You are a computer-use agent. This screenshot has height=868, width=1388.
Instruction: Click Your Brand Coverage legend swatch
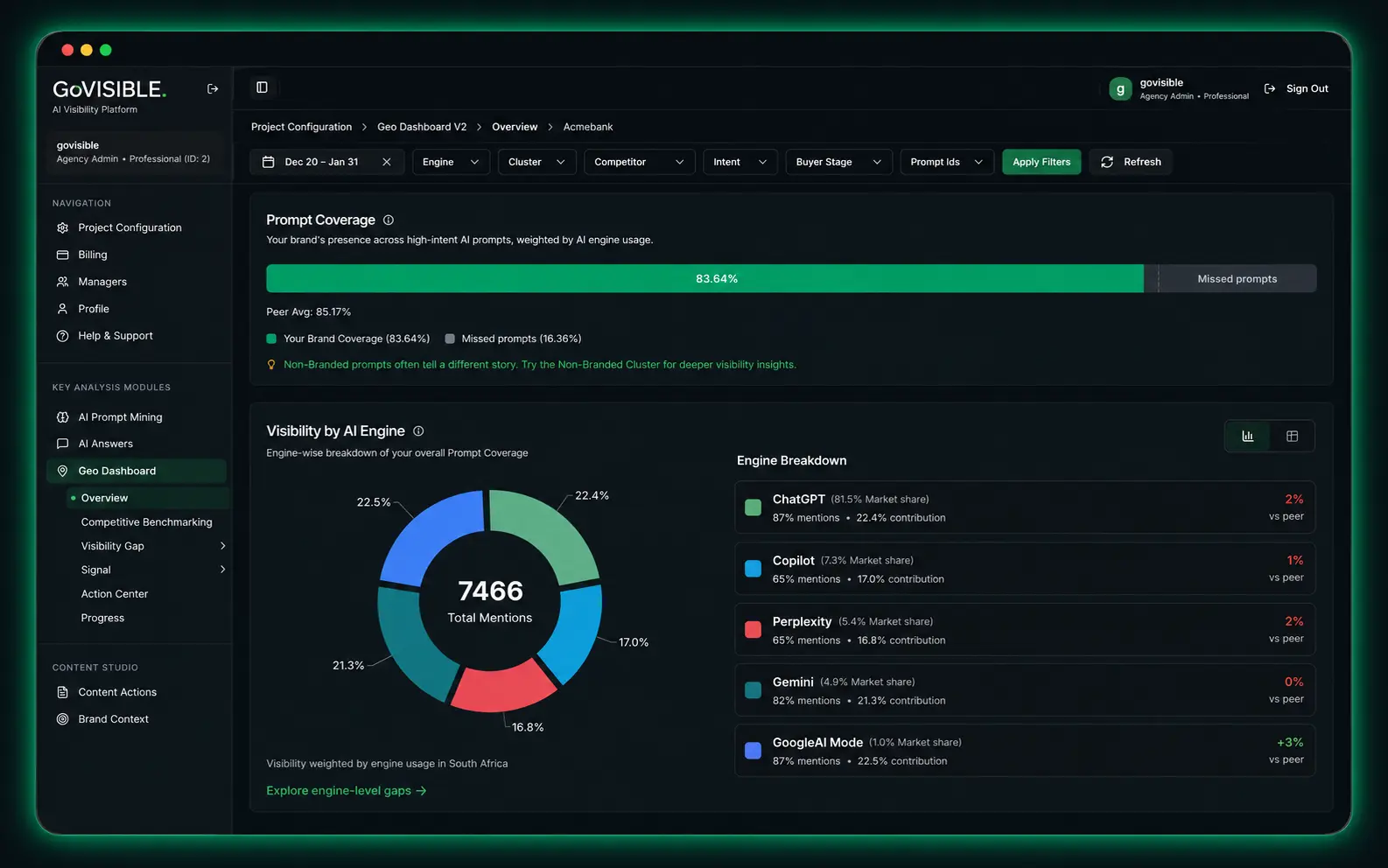[271, 339]
